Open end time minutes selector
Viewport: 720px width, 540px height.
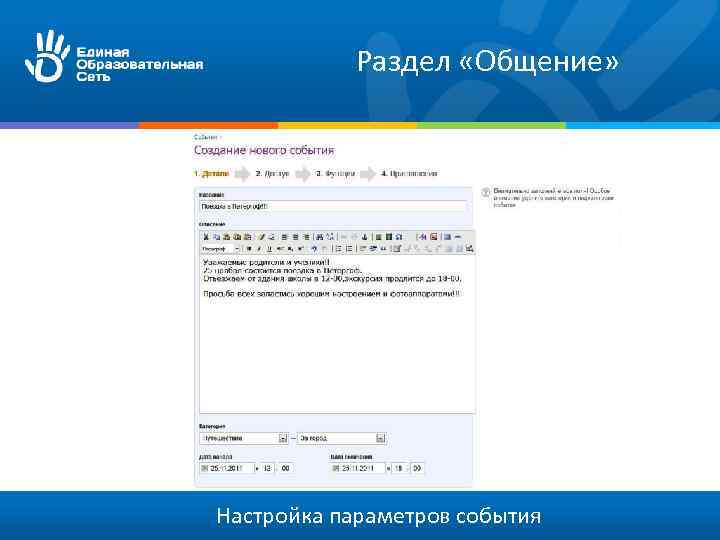(417, 468)
